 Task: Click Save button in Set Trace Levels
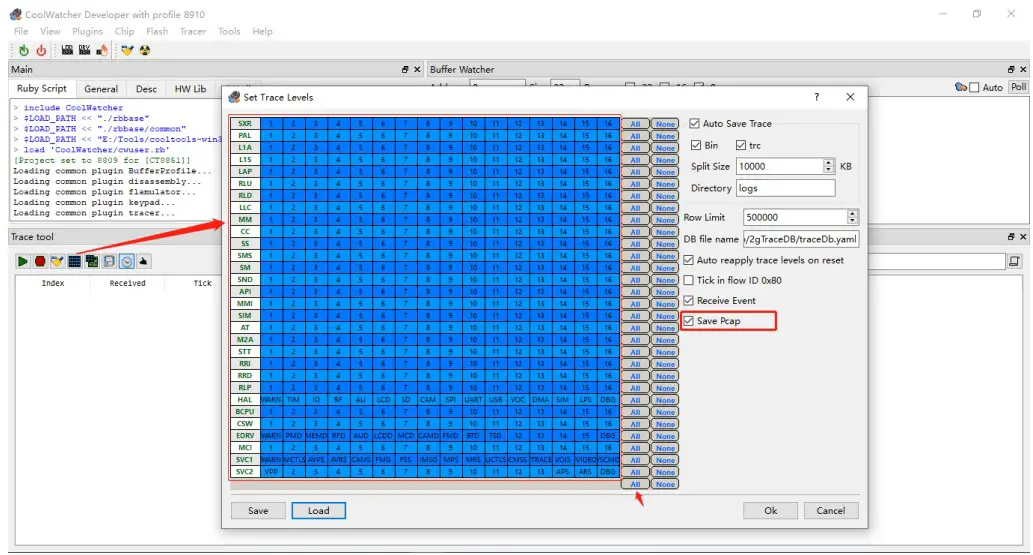[258, 511]
